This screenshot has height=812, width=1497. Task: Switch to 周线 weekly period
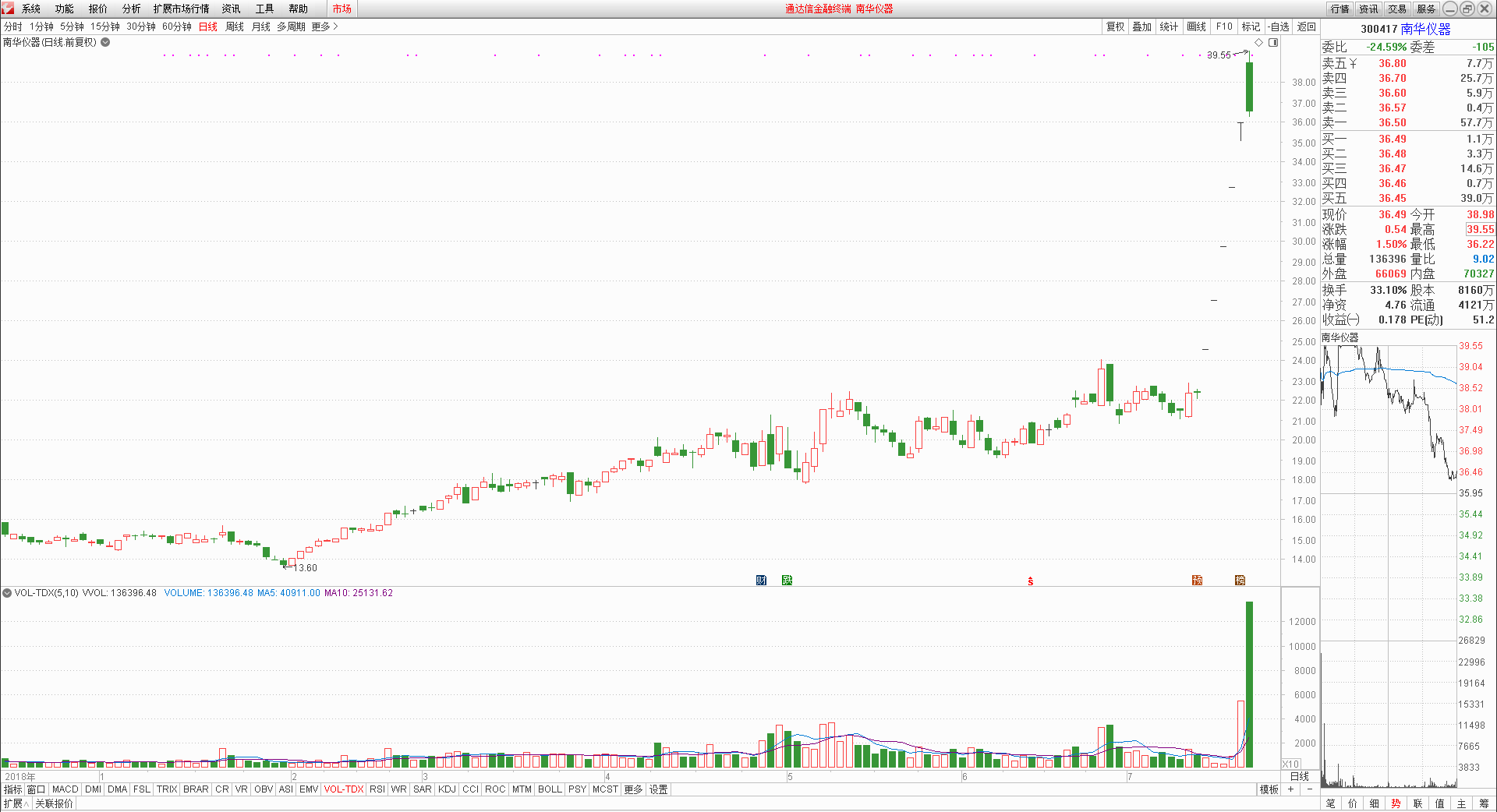click(235, 26)
